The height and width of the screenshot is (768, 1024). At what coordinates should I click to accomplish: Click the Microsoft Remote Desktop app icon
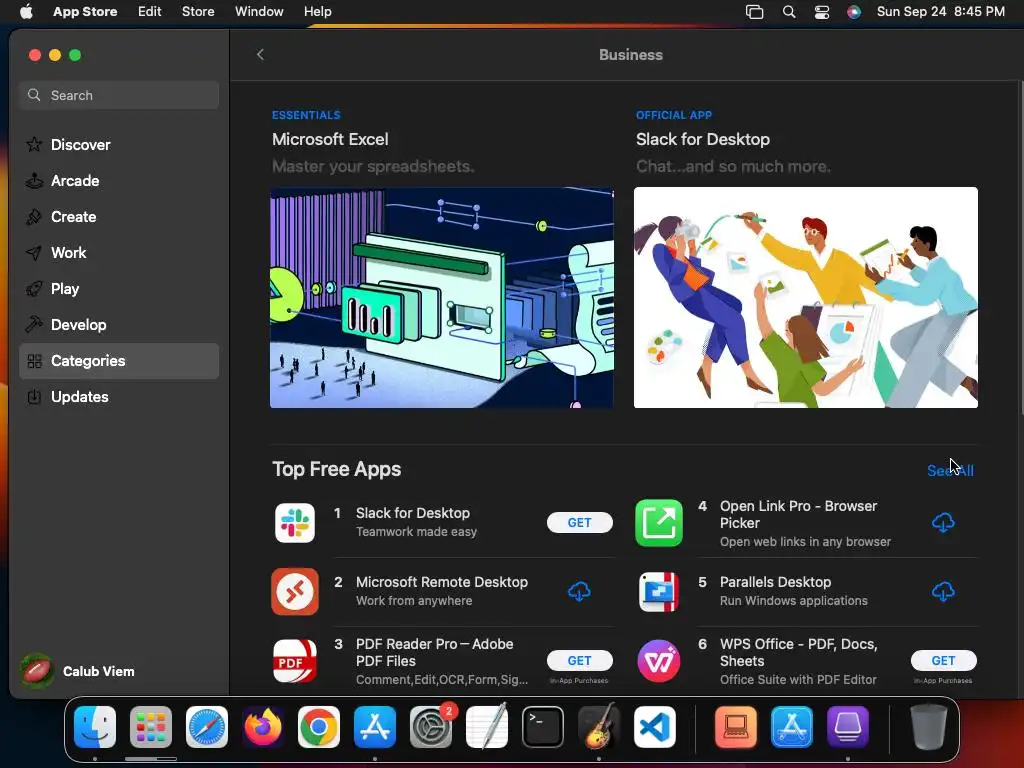click(x=295, y=592)
